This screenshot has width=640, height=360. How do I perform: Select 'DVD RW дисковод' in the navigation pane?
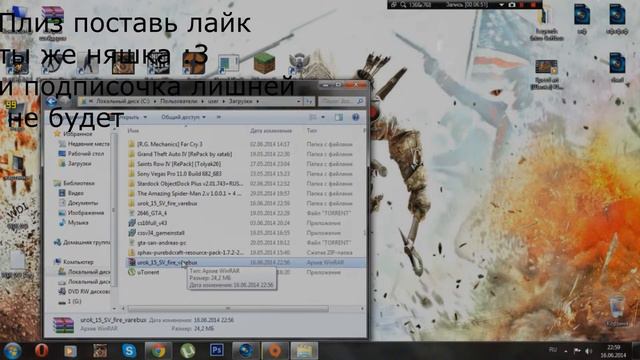(x=84, y=291)
